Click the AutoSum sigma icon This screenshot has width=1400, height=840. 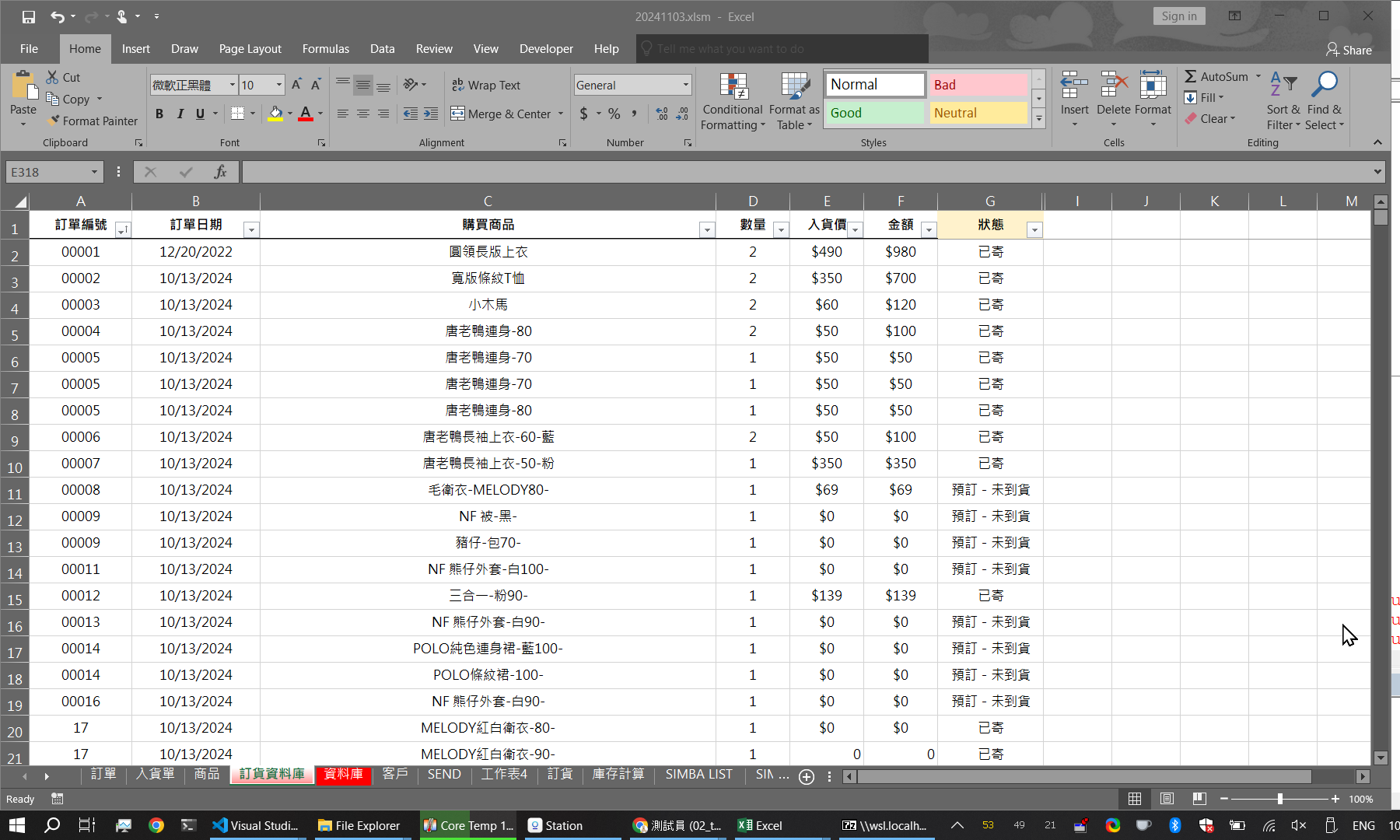[x=1191, y=76]
